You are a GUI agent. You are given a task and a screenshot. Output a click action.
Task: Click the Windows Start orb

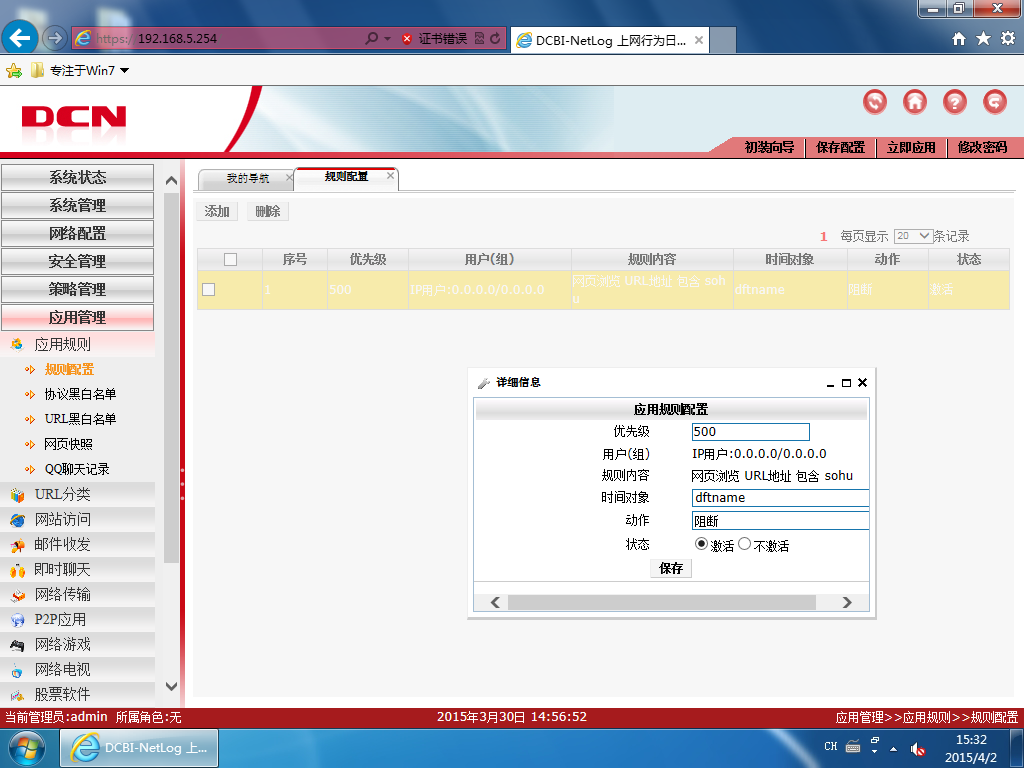(x=27, y=748)
